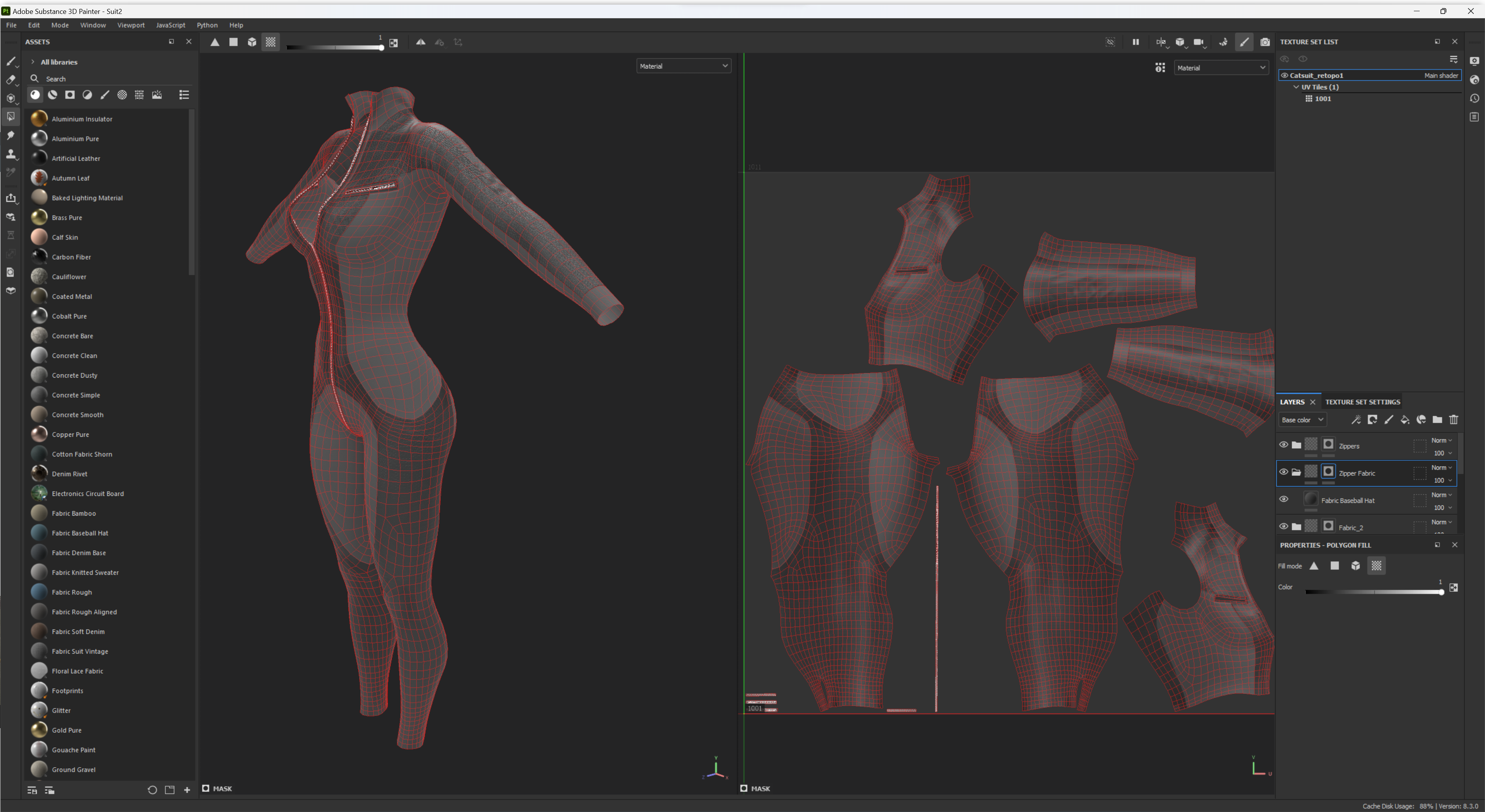Open the Mode menu

(x=60, y=26)
